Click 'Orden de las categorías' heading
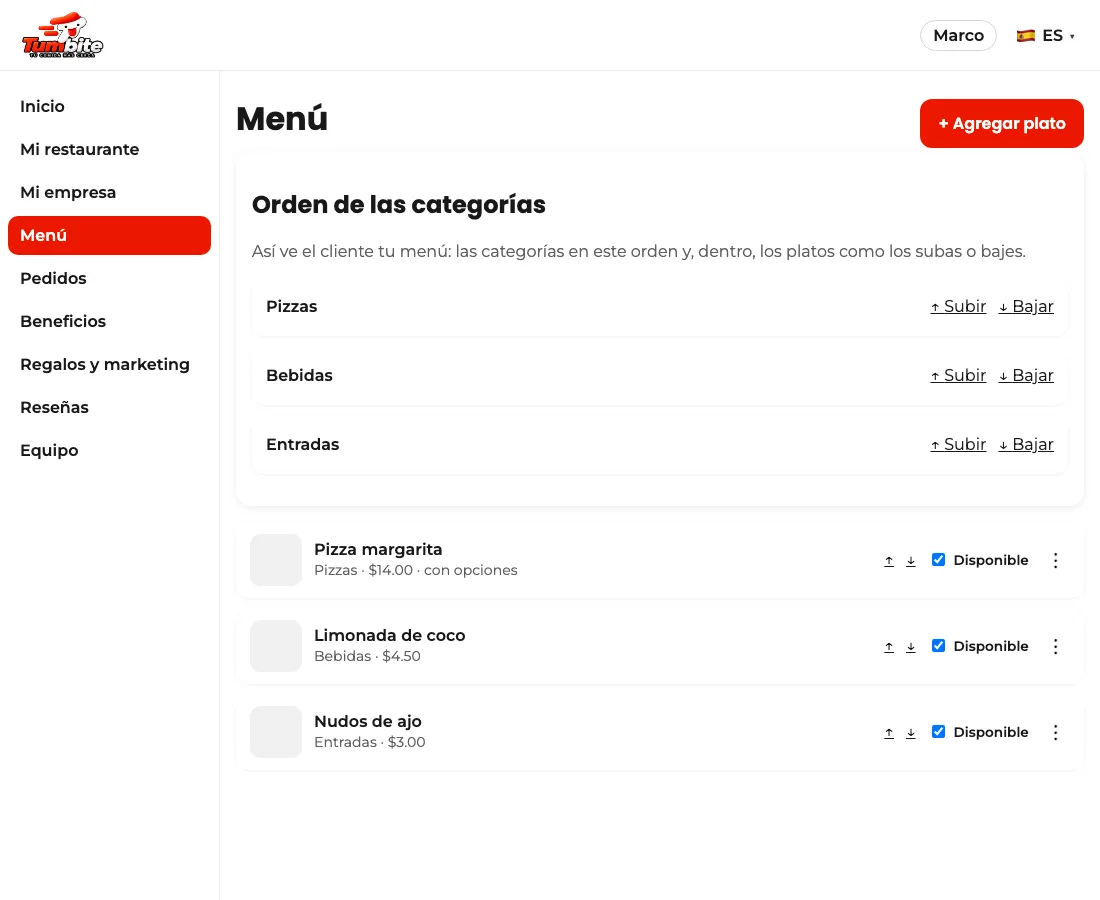1100x900 pixels. click(x=398, y=205)
